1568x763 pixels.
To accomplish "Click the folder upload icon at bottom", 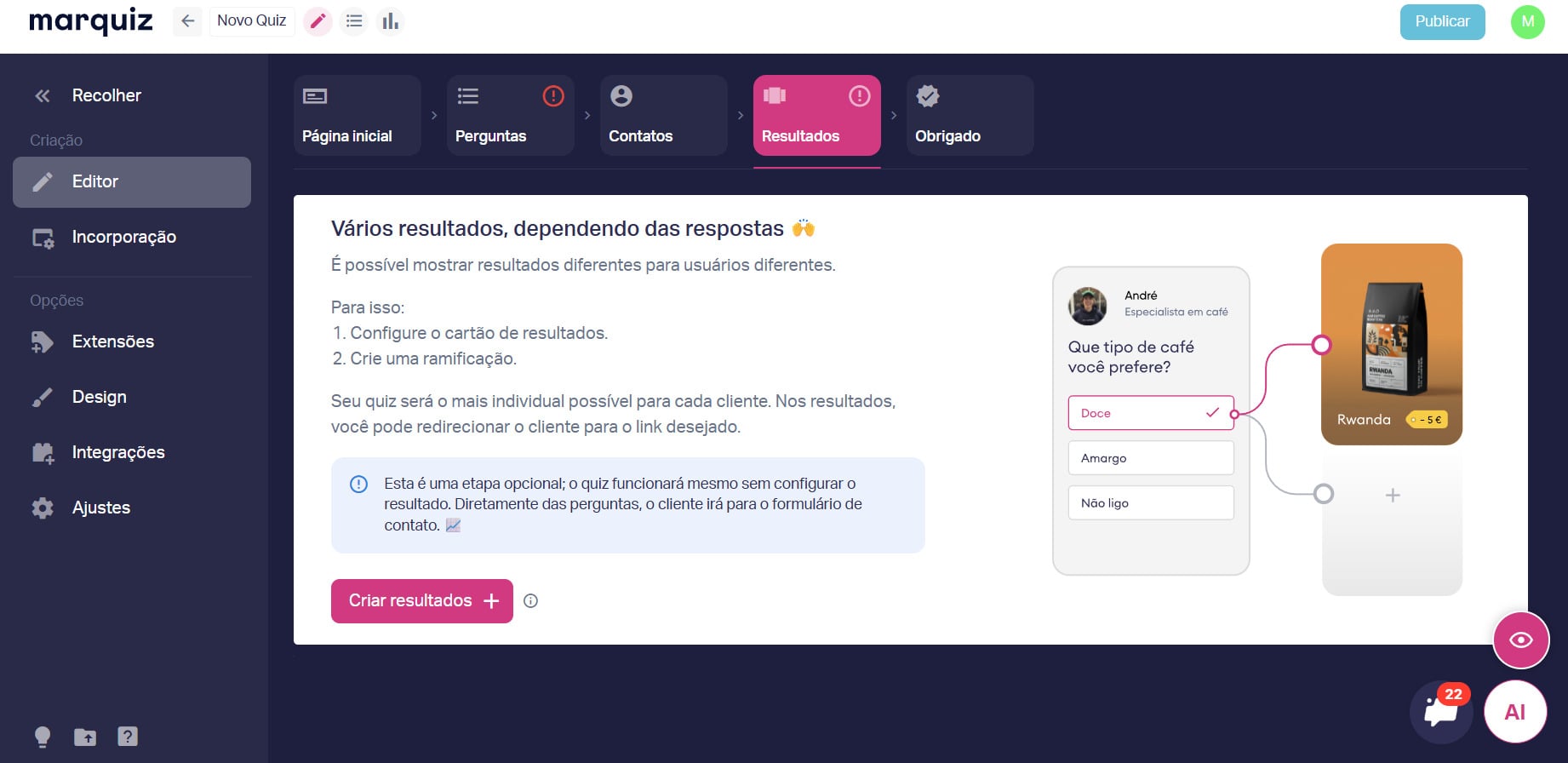I will pyautogui.click(x=85, y=737).
